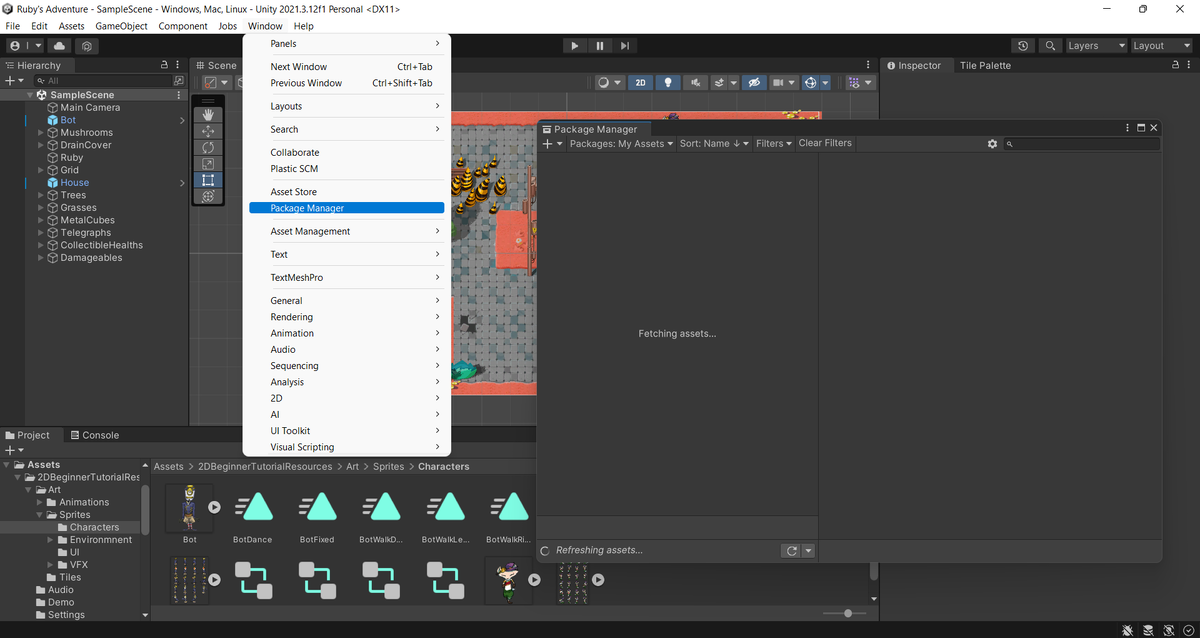Viewport: 1200px width, 638px height.
Task: Toggle hidden objects visibility eye in Scene
Action: pyautogui.click(x=754, y=83)
